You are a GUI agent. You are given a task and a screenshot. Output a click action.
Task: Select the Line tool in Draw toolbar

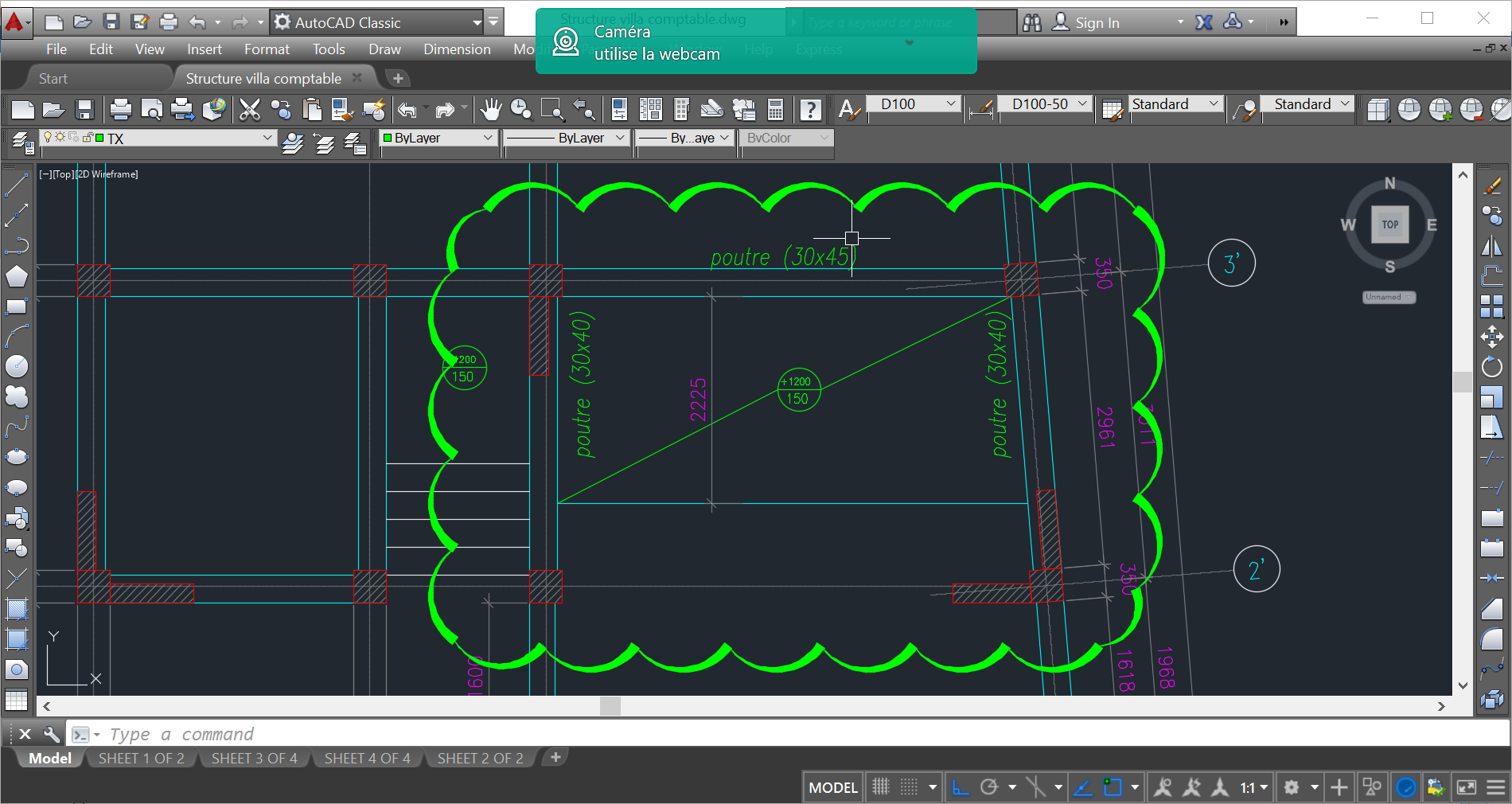[17, 185]
